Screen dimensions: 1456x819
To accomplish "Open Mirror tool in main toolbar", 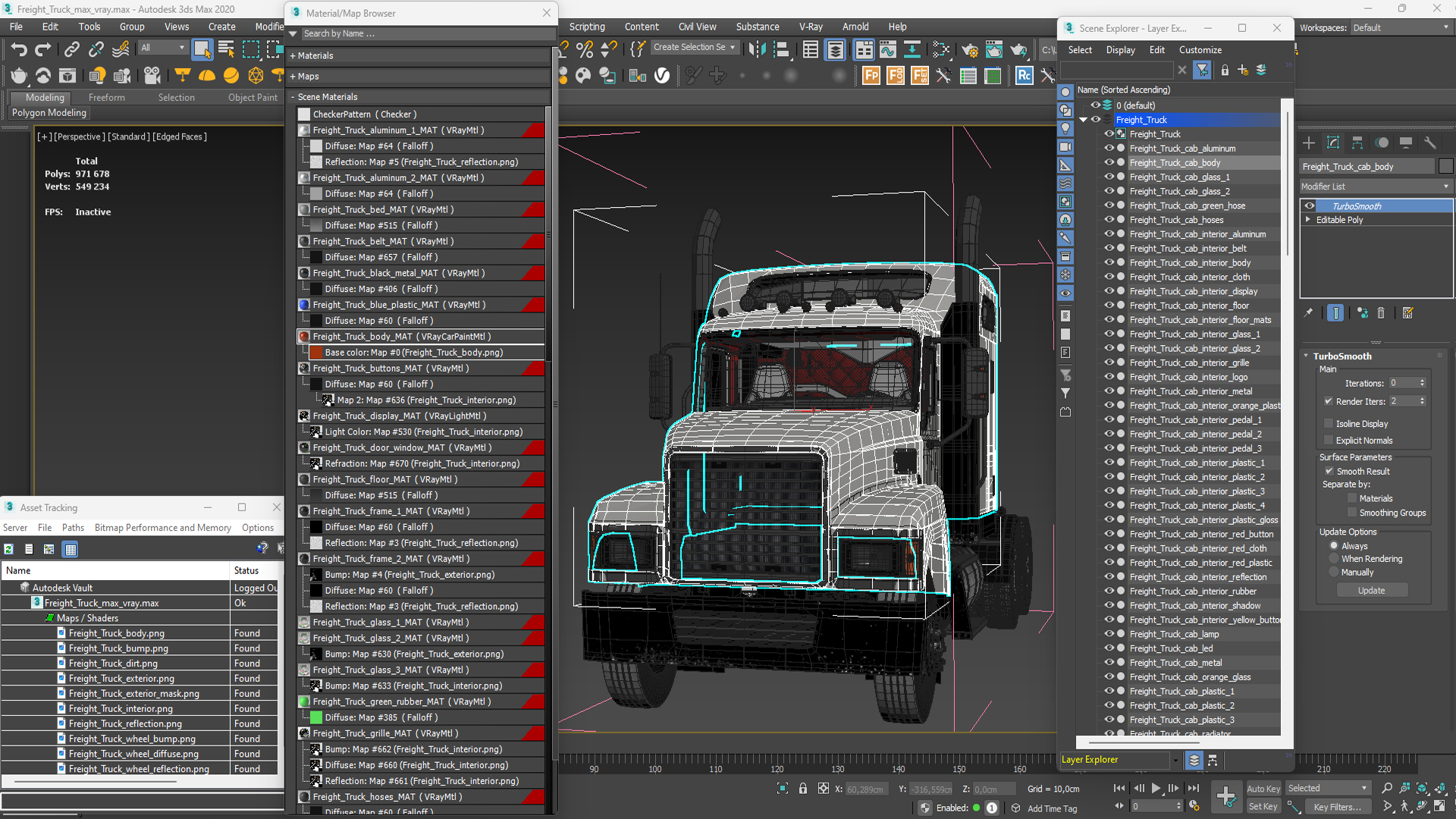I will click(757, 50).
